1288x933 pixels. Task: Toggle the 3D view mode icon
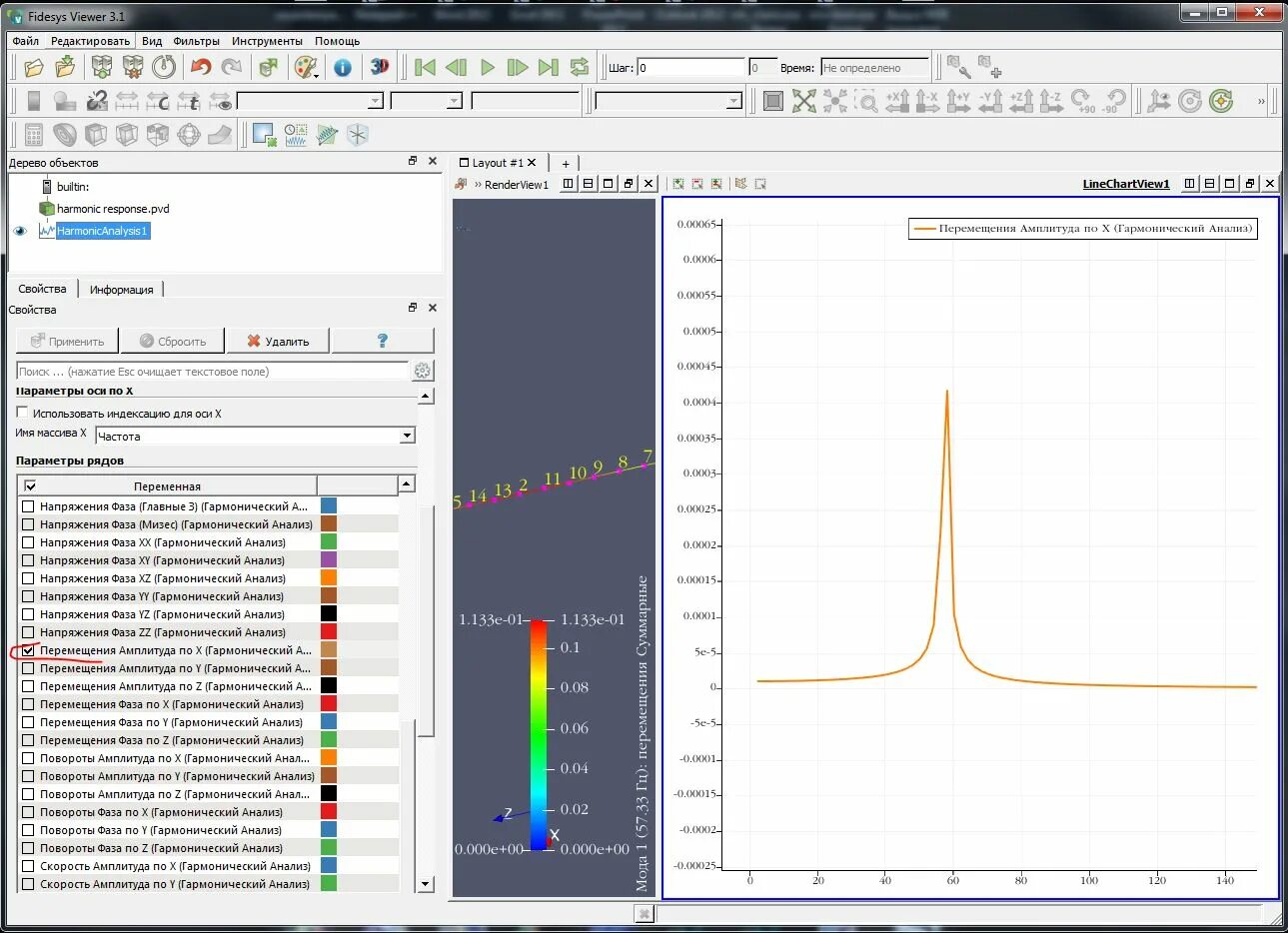pos(380,66)
